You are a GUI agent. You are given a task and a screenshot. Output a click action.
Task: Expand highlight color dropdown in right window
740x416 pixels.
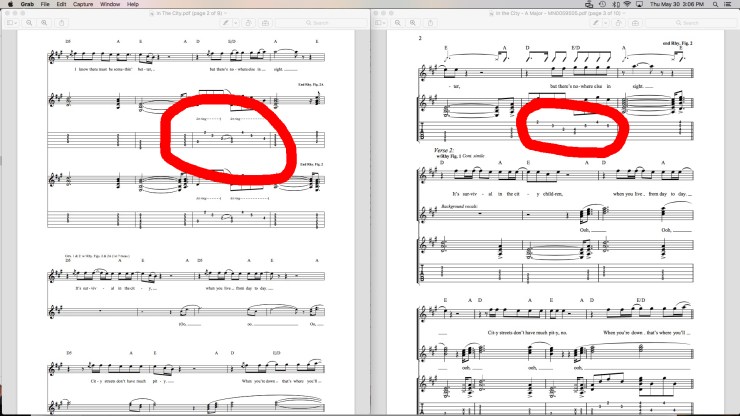[x=605, y=23]
